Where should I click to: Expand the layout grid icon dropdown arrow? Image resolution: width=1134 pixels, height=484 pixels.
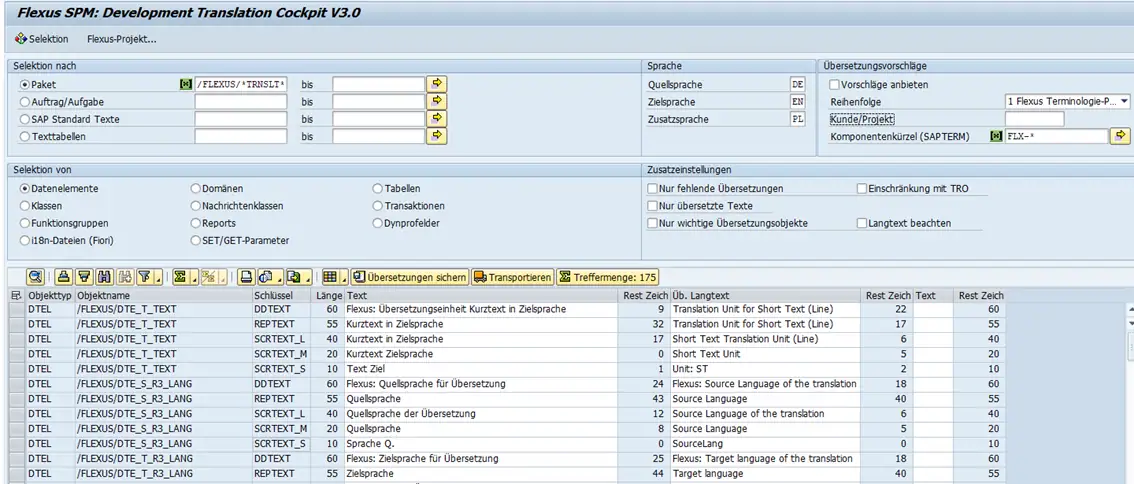pyautogui.click(x=343, y=278)
